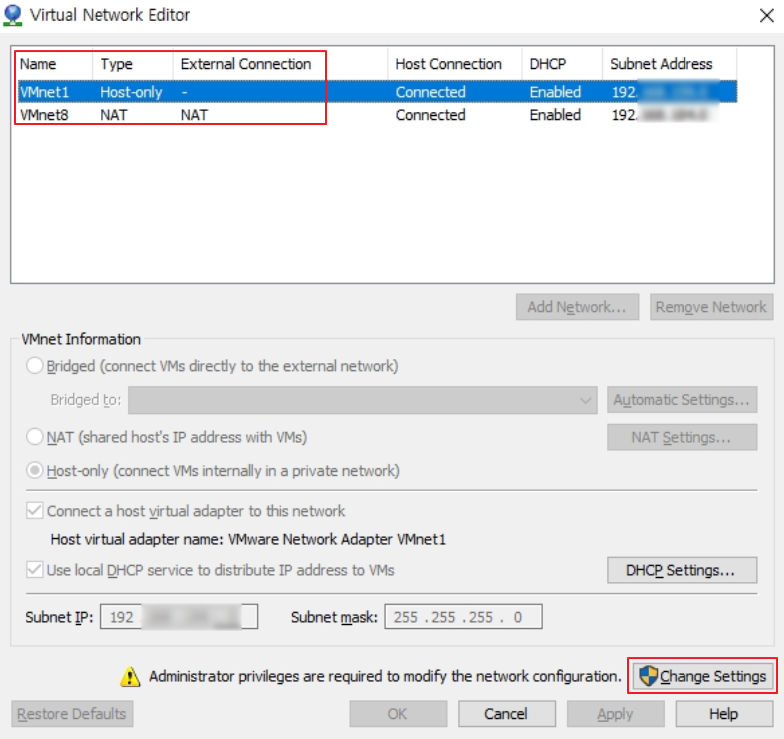Click Restore Defaults button
Screen dimensions: 784x739
(x=72, y=714)
